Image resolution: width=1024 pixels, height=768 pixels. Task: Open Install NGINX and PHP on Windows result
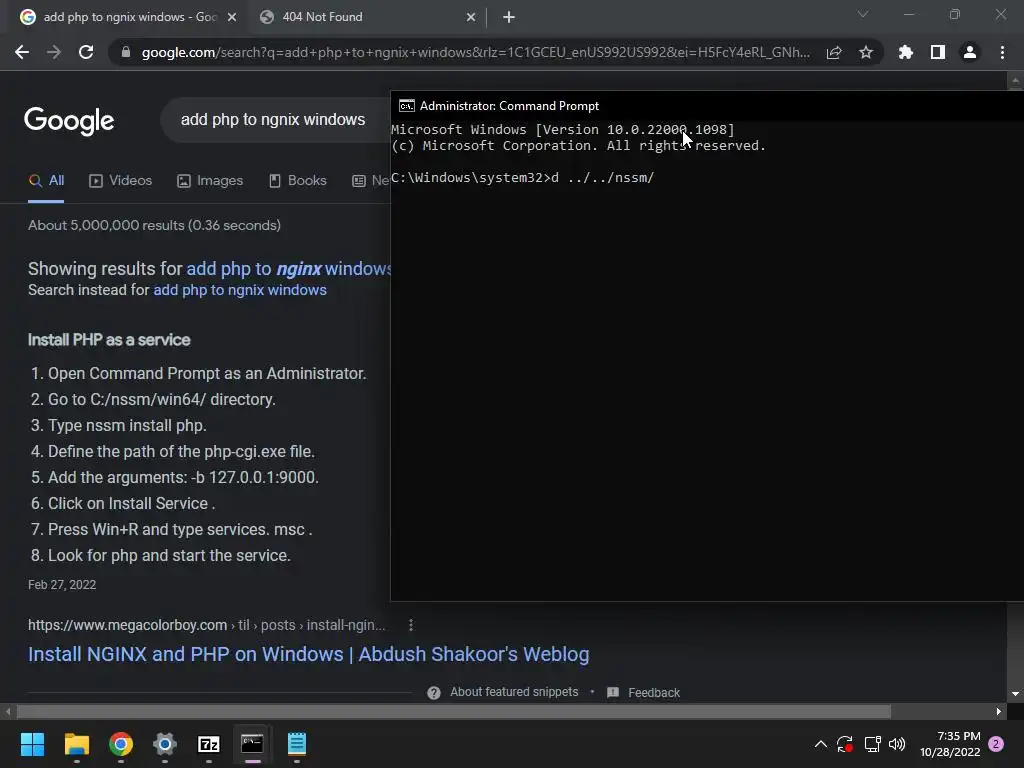[x=309, y=654]
